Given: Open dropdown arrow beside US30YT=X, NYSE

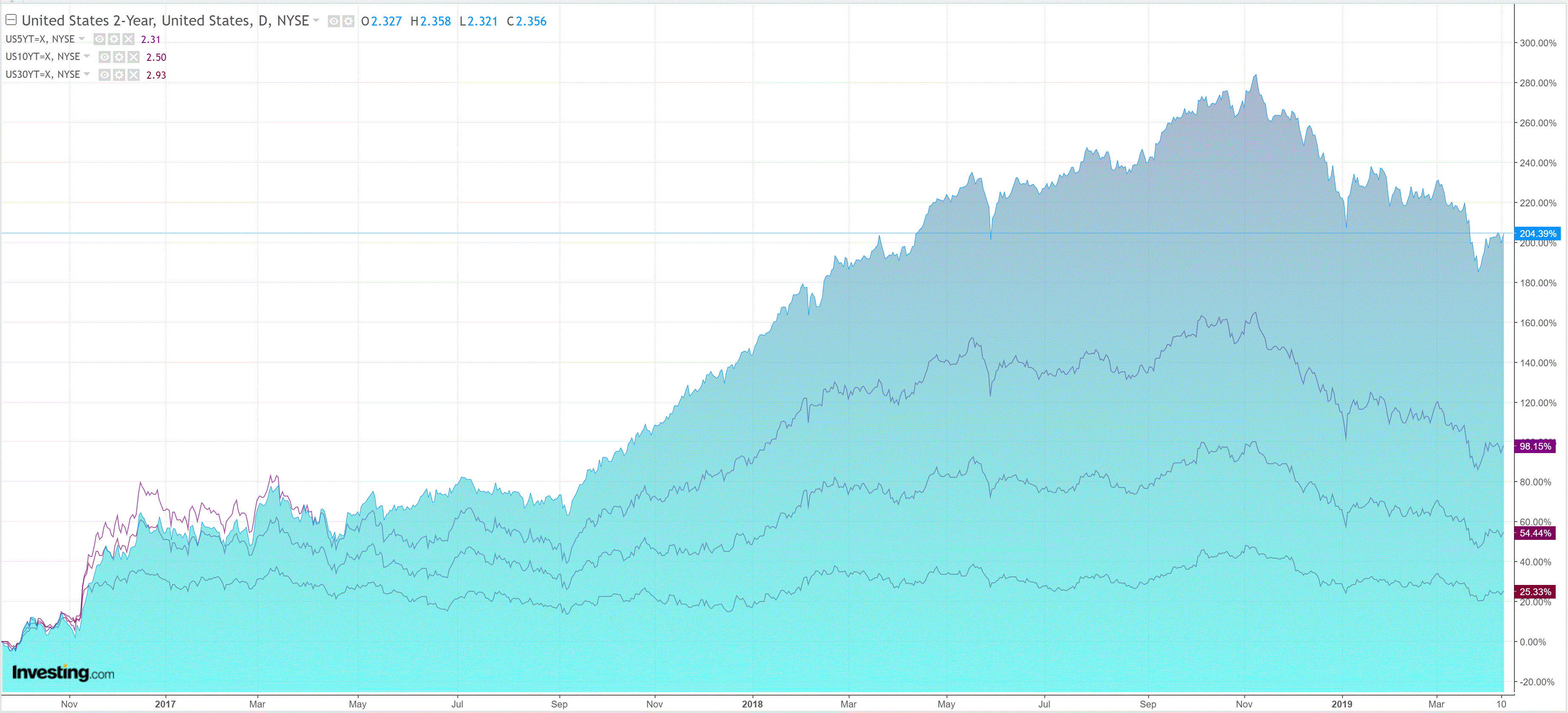Looking at the screenshot, I should (x=87, y=74).
